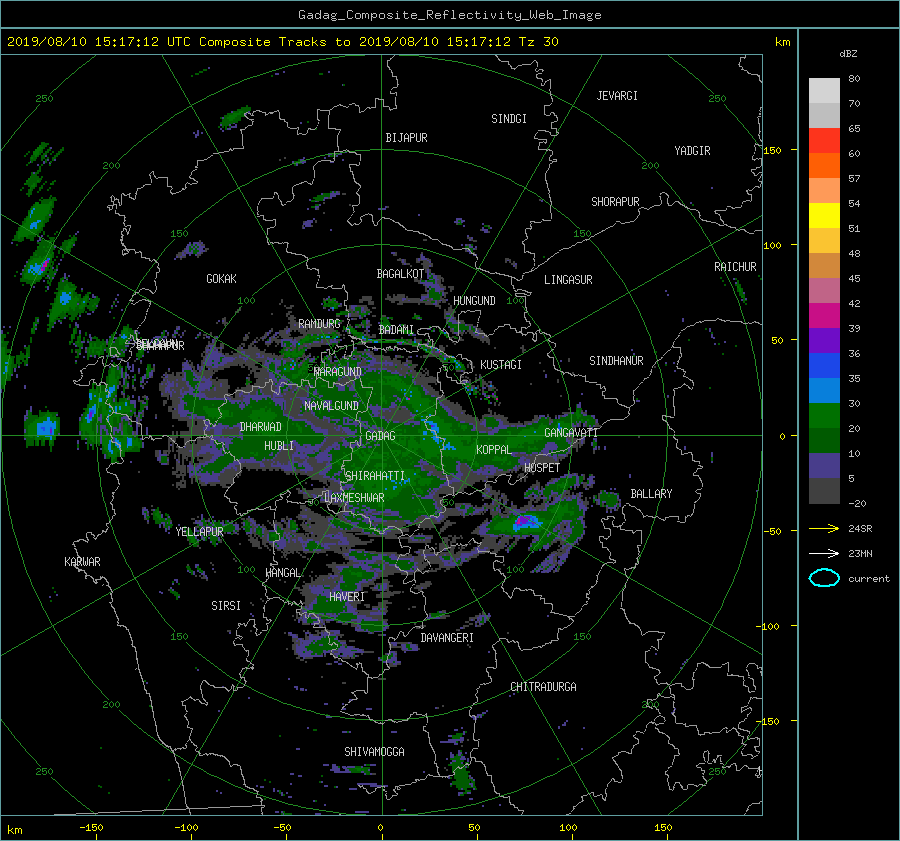Click the SINDHANUR city label
Screen dimensions: 900x841
click(616, 361)
